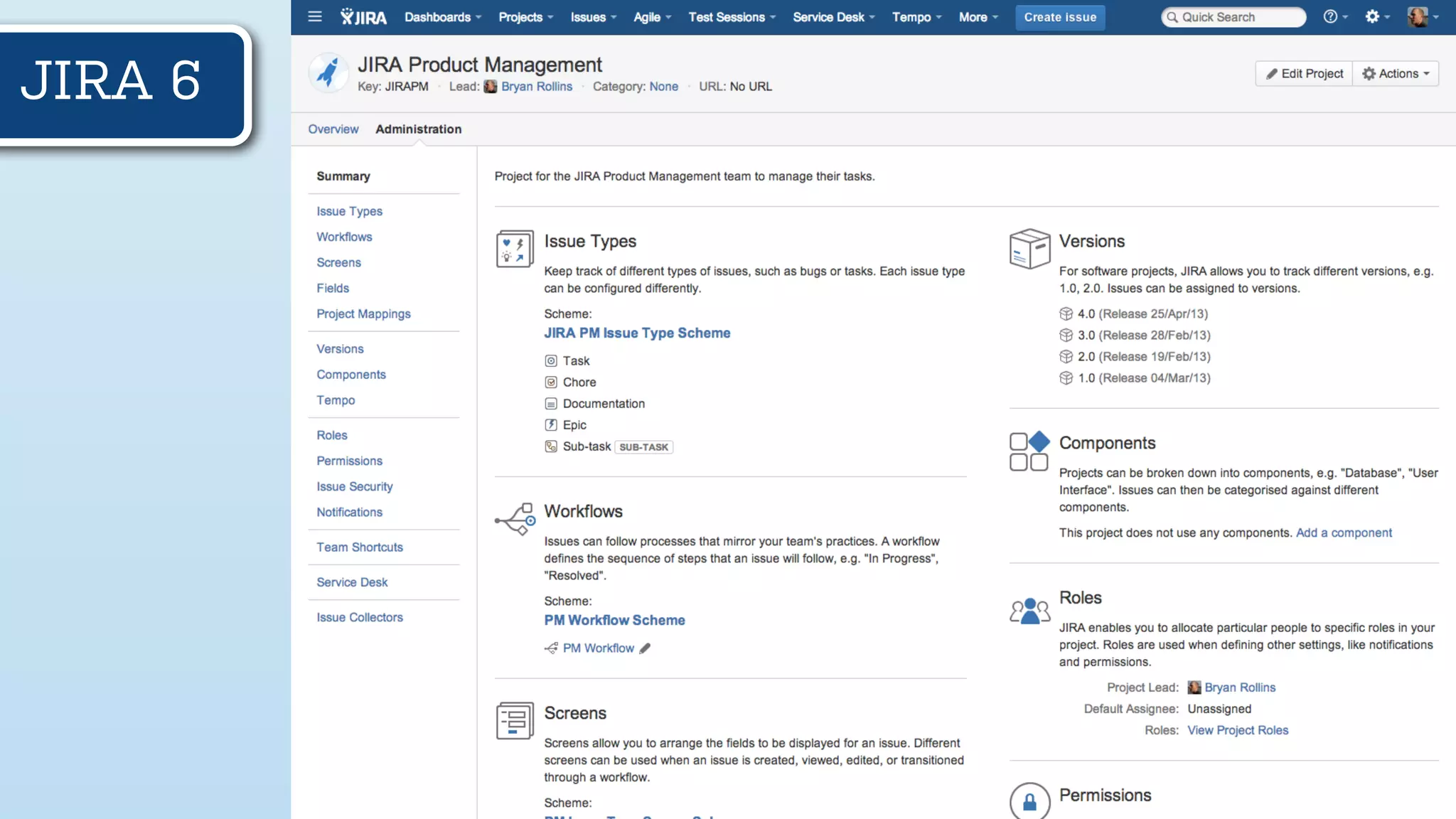Click the version 3.0 package icon

click(x=1066, y=335)
